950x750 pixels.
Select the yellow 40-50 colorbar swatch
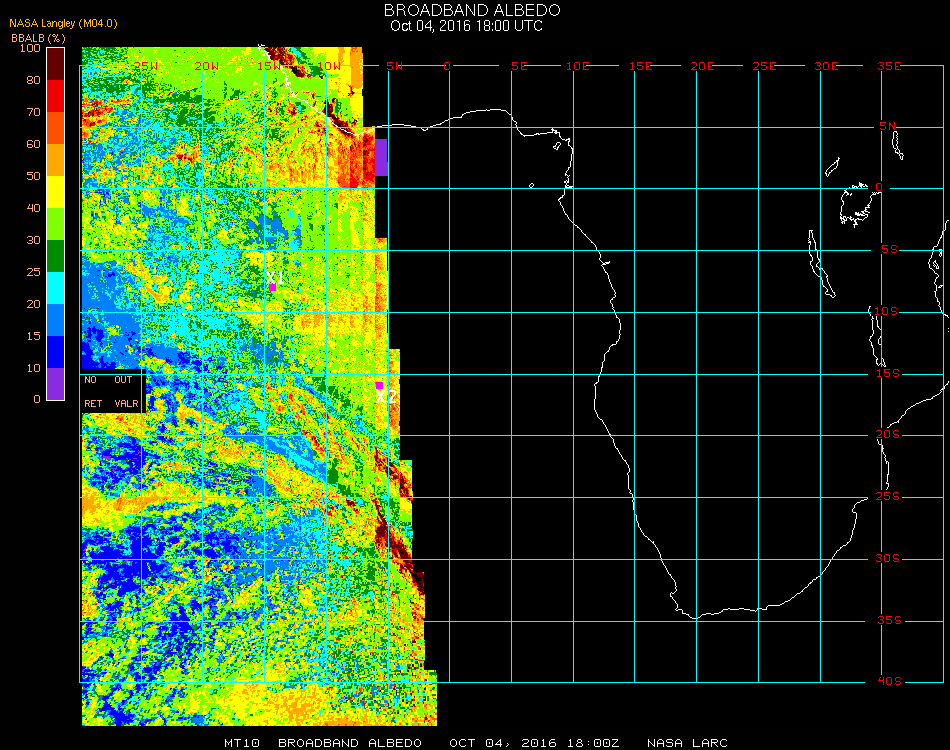[x=56, y=192]
